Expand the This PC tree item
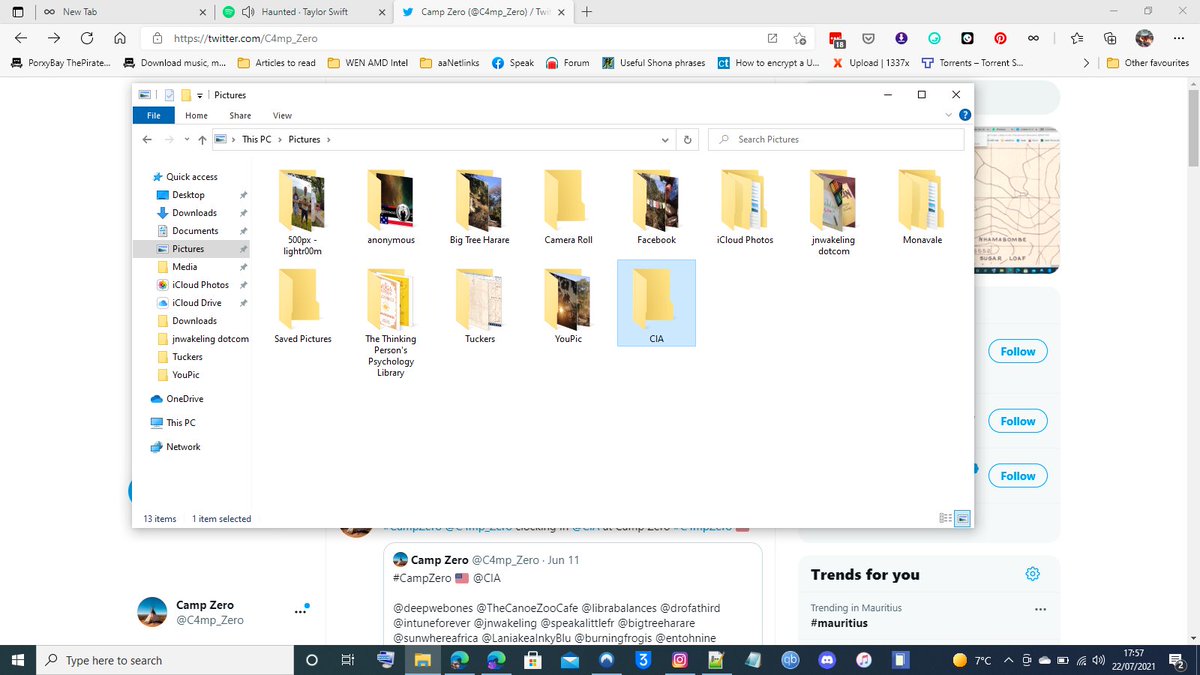This screenshot has height=675, width=1200. click(x=146, y=422)
